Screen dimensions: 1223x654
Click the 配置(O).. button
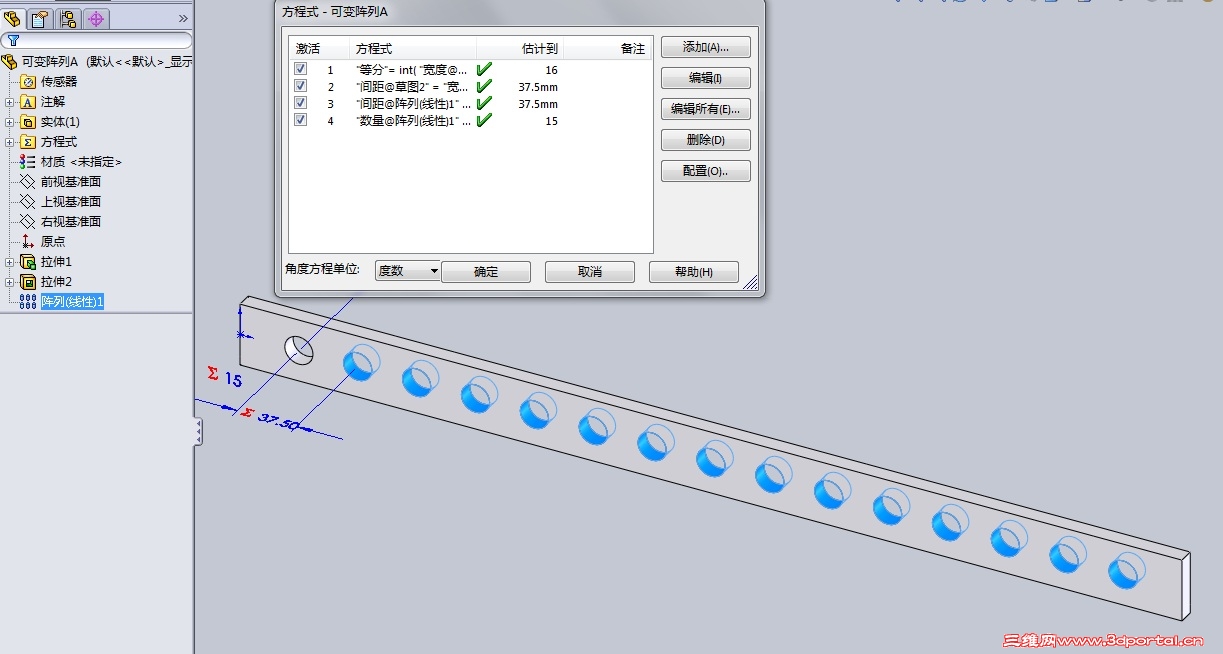pyautogui.click(x=706, y=171)
